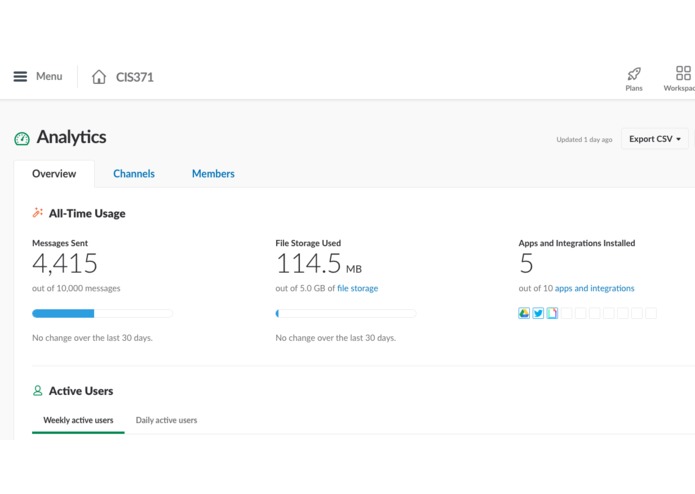Select the Overview tab
This screenshot has height=494, width=695.
pos(54,174)
